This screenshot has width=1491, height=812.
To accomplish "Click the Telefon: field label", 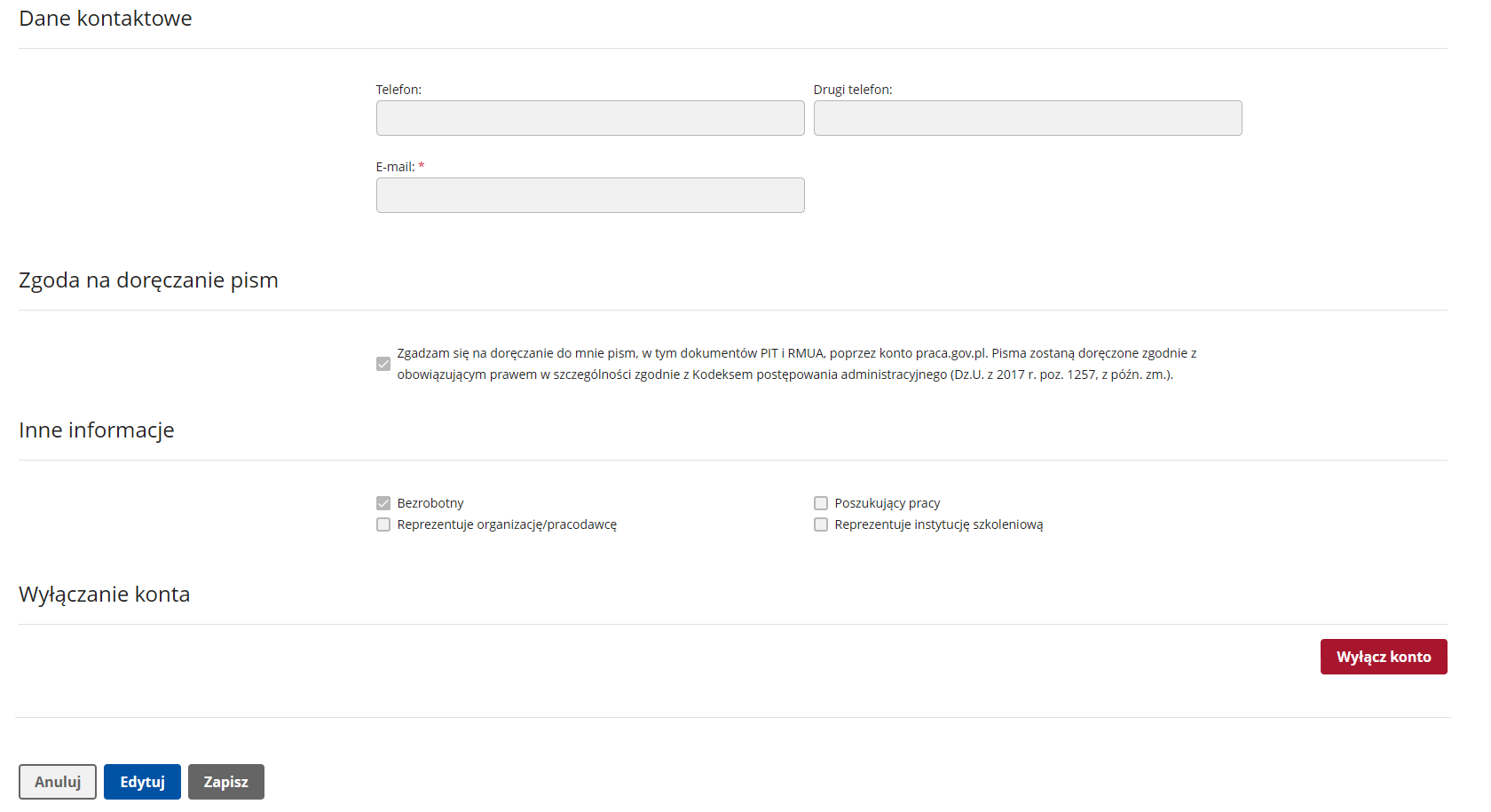I will (x=398, y=90).
